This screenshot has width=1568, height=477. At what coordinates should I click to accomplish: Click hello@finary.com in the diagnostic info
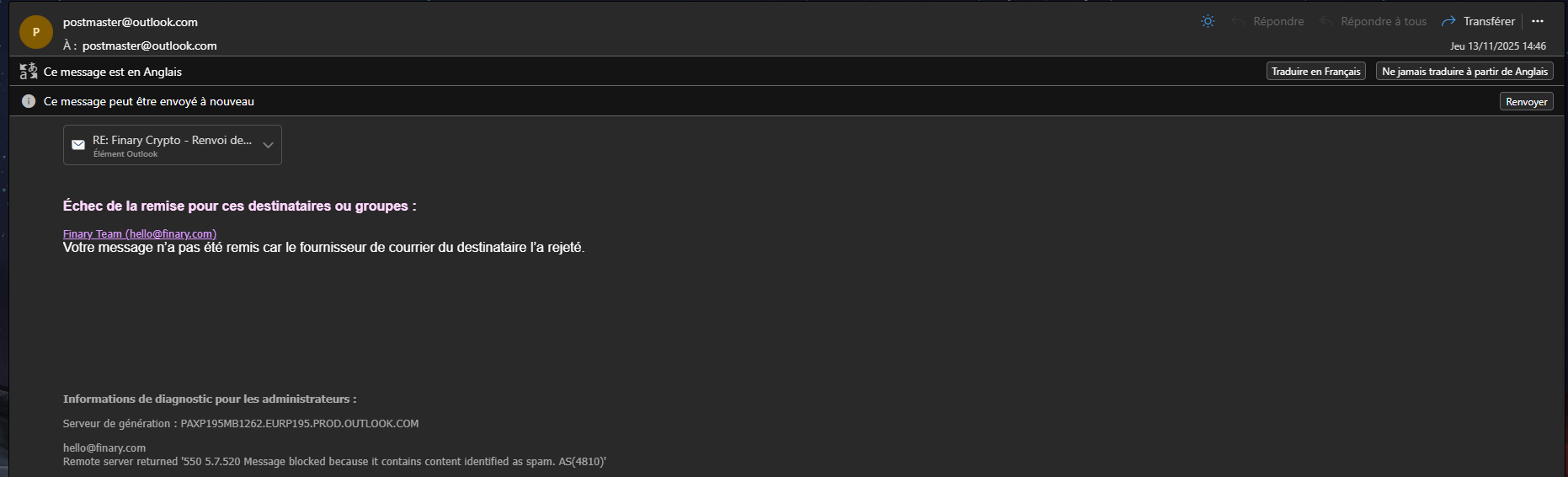[x=104, y=448]
